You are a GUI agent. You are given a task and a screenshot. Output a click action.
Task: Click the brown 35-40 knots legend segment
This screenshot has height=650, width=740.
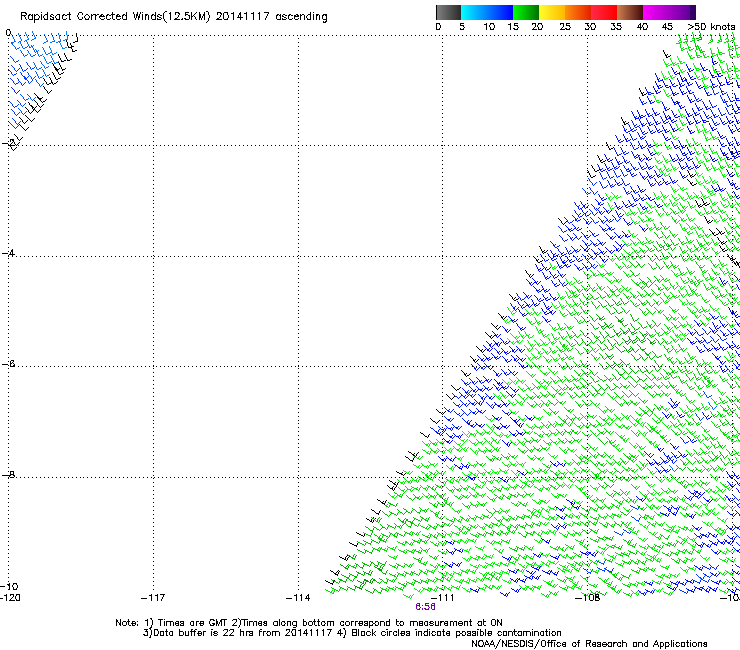click(x=630, y=12)
